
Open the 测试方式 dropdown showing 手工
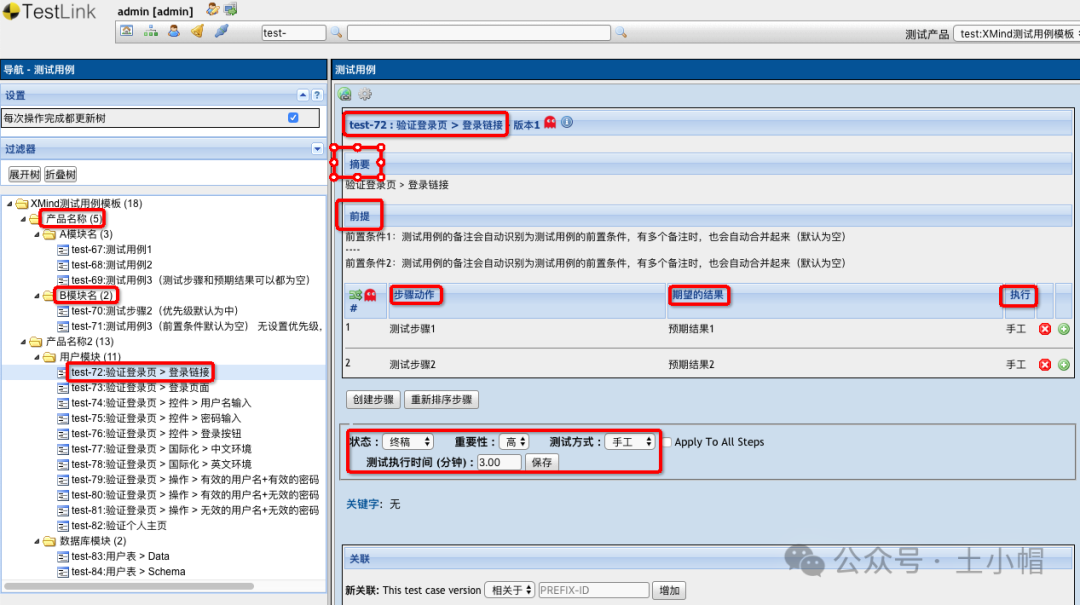(630, 442)
